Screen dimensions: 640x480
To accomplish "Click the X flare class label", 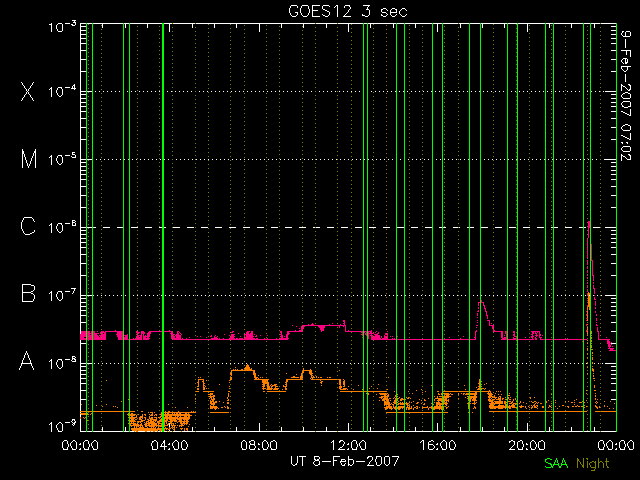I will (x=28, y=91).
